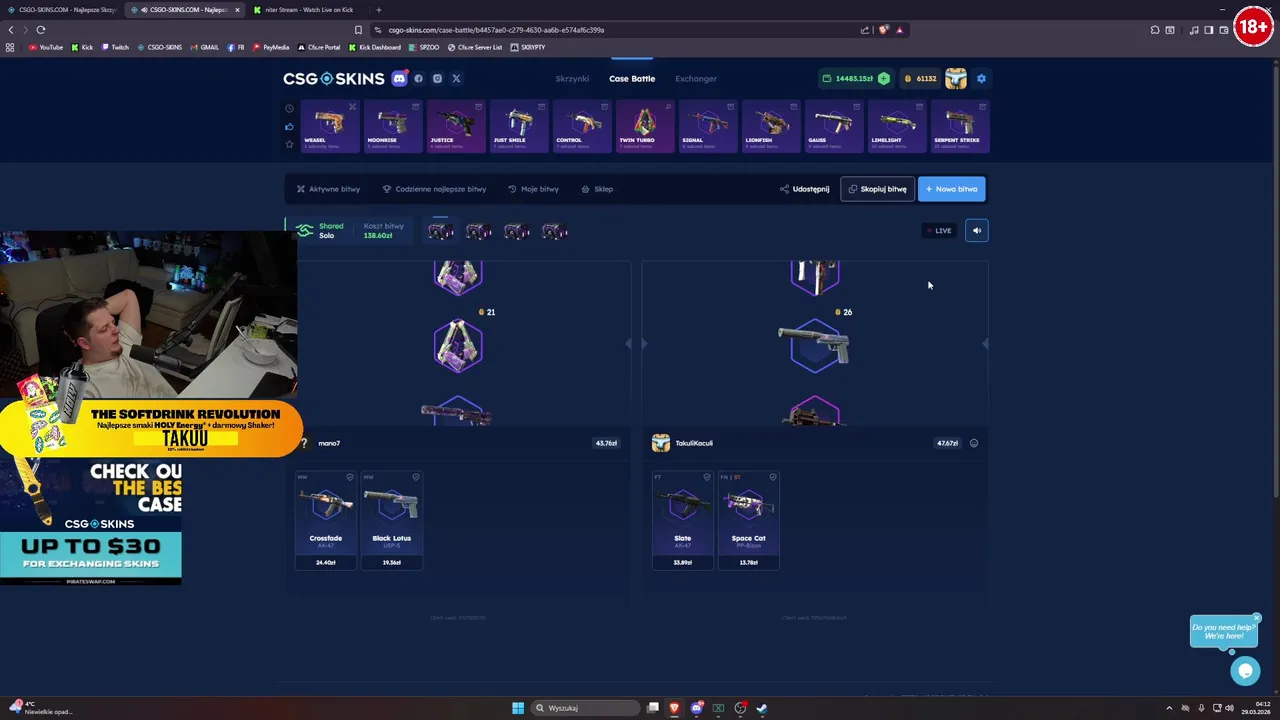1280x720 pixels.
Task: Click the Nowa bitwa button
Action: click(951, 189)
